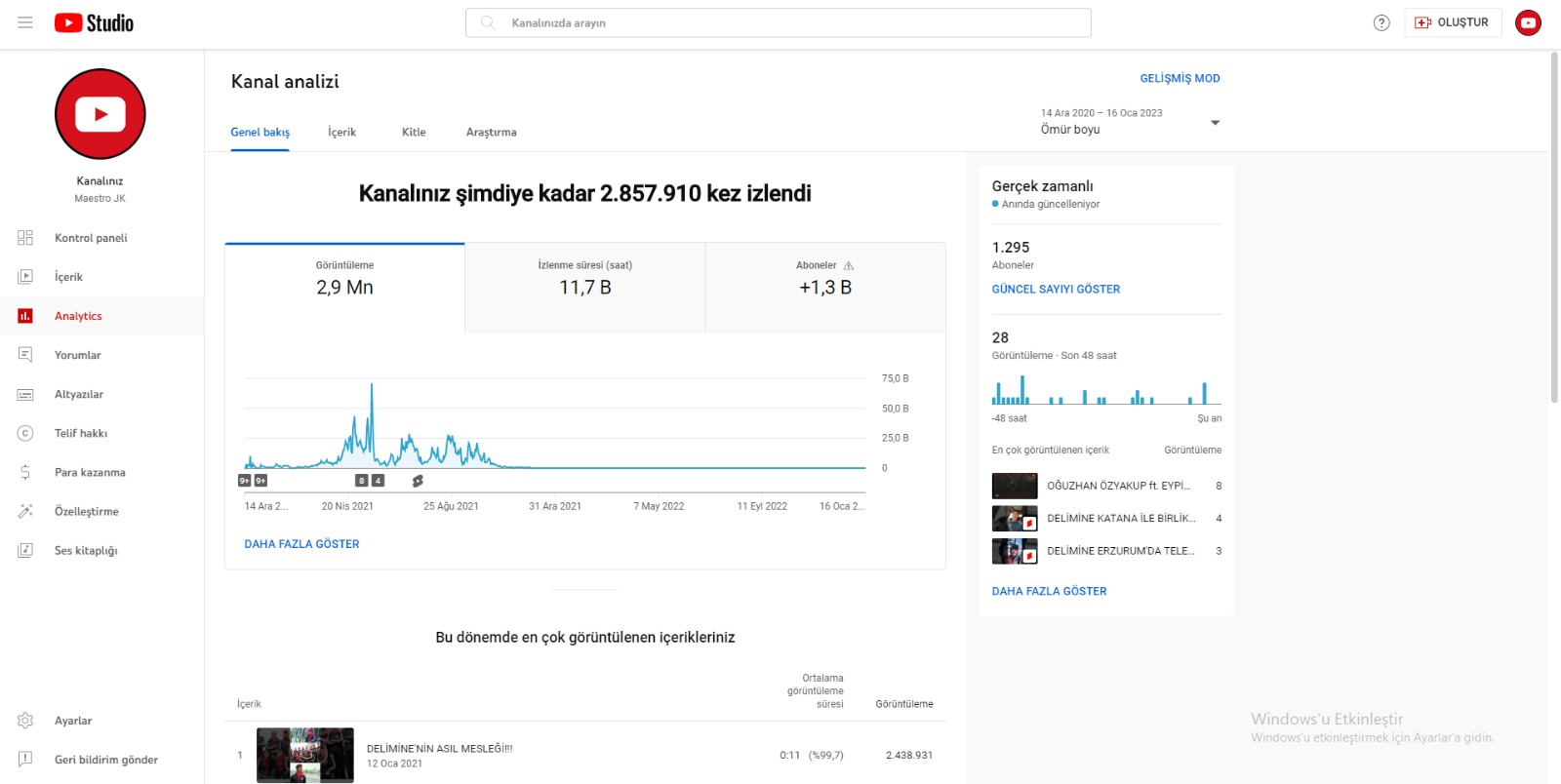
Task: Select the Analytics sidebar icon
Action: [x=25, y=316]
